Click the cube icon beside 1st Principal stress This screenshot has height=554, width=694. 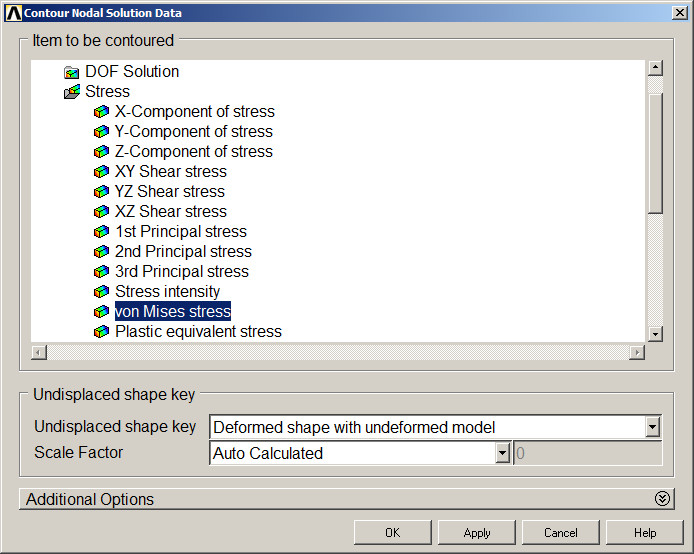click(x=101, y=232)
